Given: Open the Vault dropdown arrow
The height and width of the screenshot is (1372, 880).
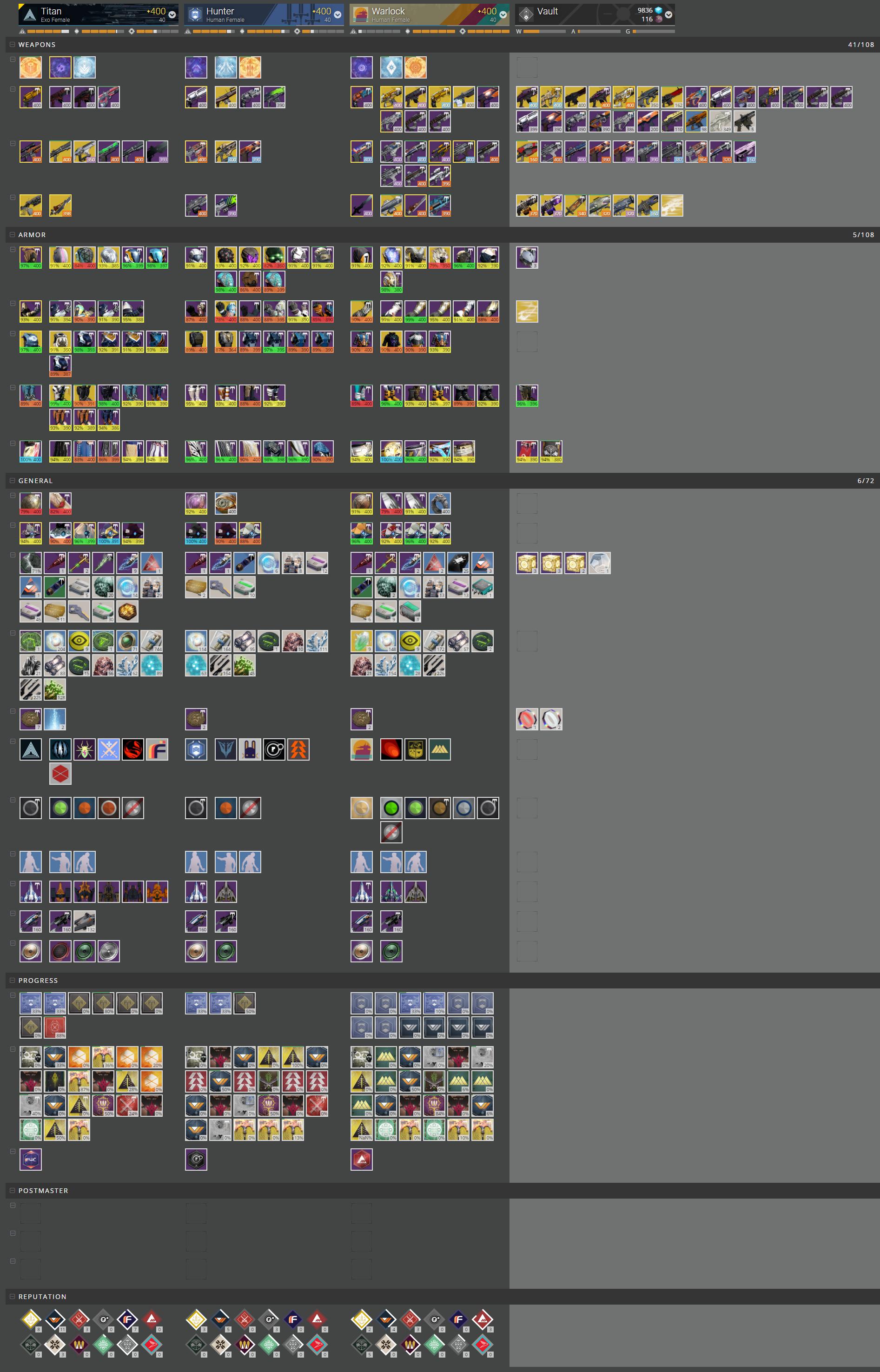Looking at the screenshot, I should (x=668, y=15).
